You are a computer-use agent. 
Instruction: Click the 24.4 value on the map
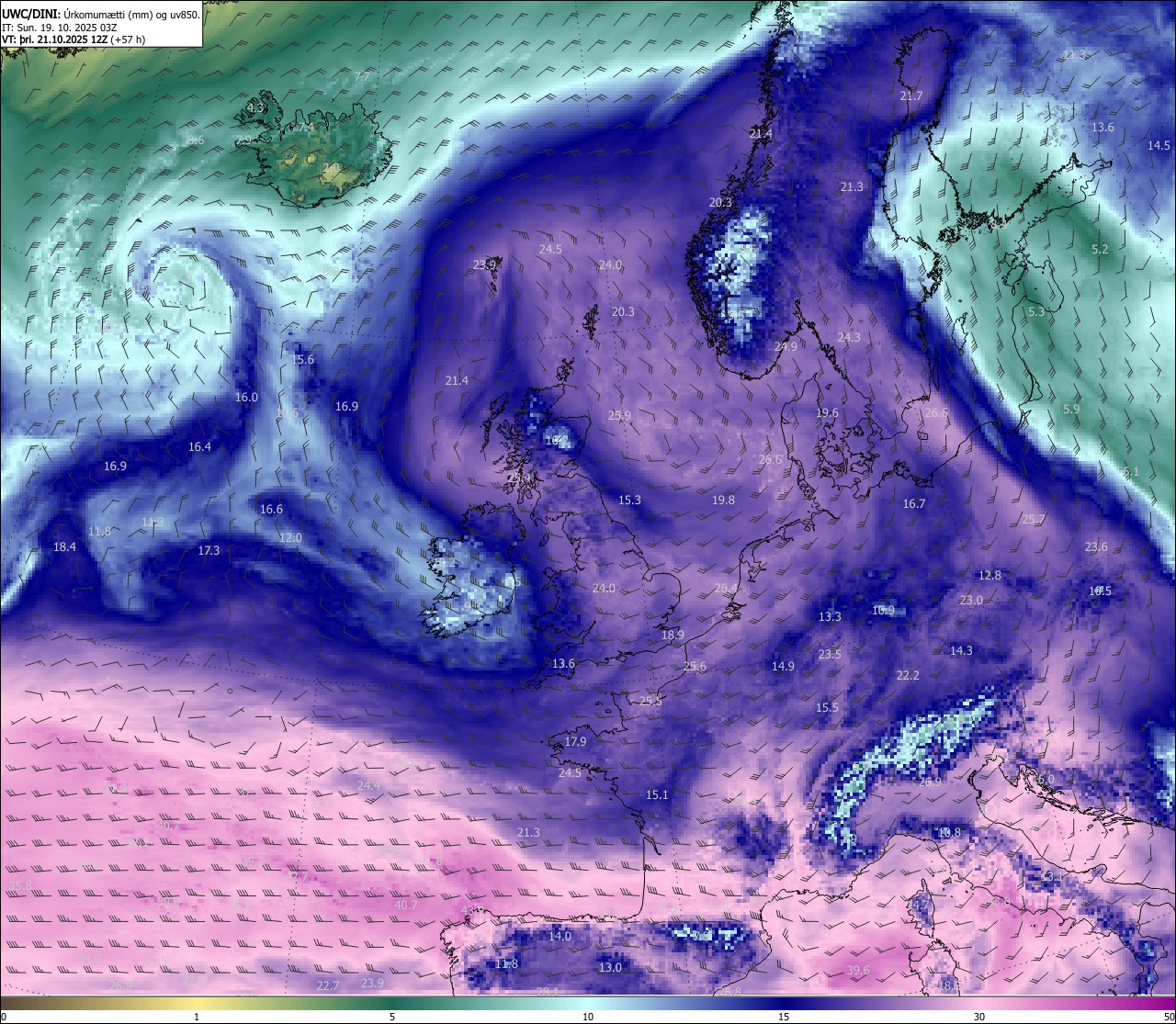pyautogui.click(x=368, y=785)
